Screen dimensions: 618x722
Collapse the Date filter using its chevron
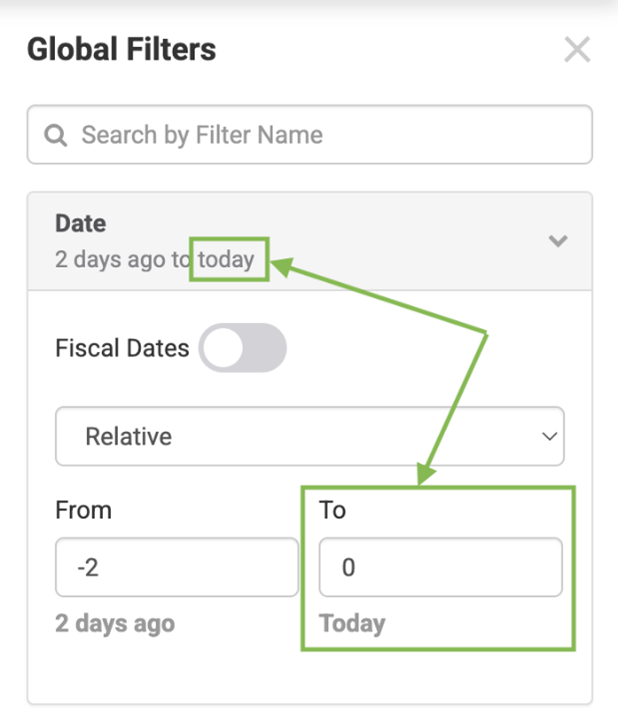pos(558,241)
